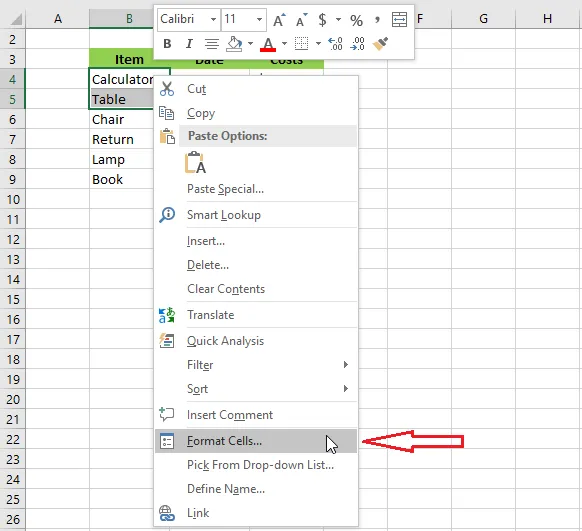Viewport: 582px width, 531px height.
Task: Choose Copy from the context menu
Action: coord(256,113)
